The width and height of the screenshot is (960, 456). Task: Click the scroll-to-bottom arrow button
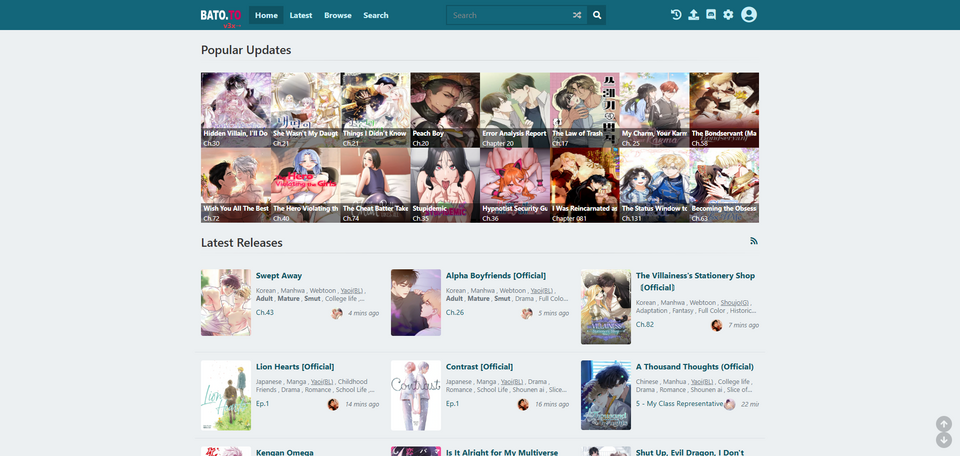coord(943,440)
